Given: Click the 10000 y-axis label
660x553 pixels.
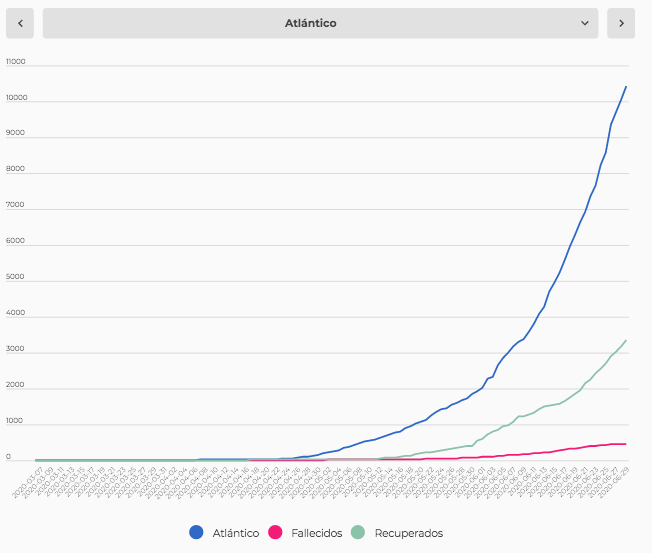Looking at the screenshot, I should (x=16, y=98).
